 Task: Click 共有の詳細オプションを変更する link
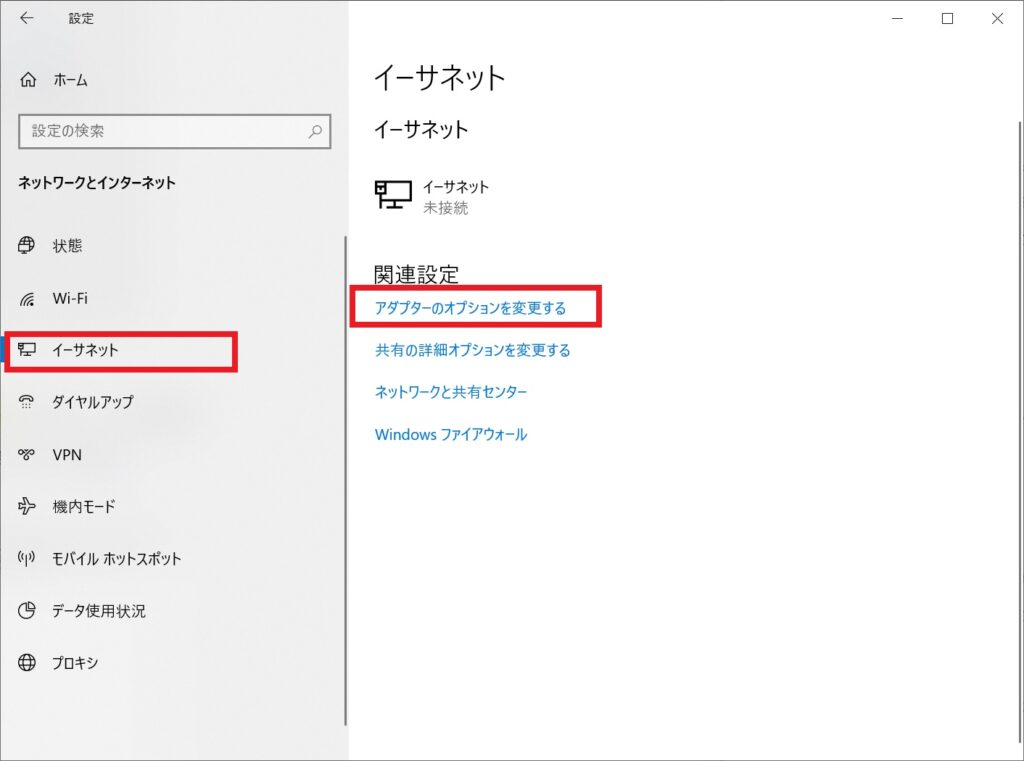tap(472, 350)
